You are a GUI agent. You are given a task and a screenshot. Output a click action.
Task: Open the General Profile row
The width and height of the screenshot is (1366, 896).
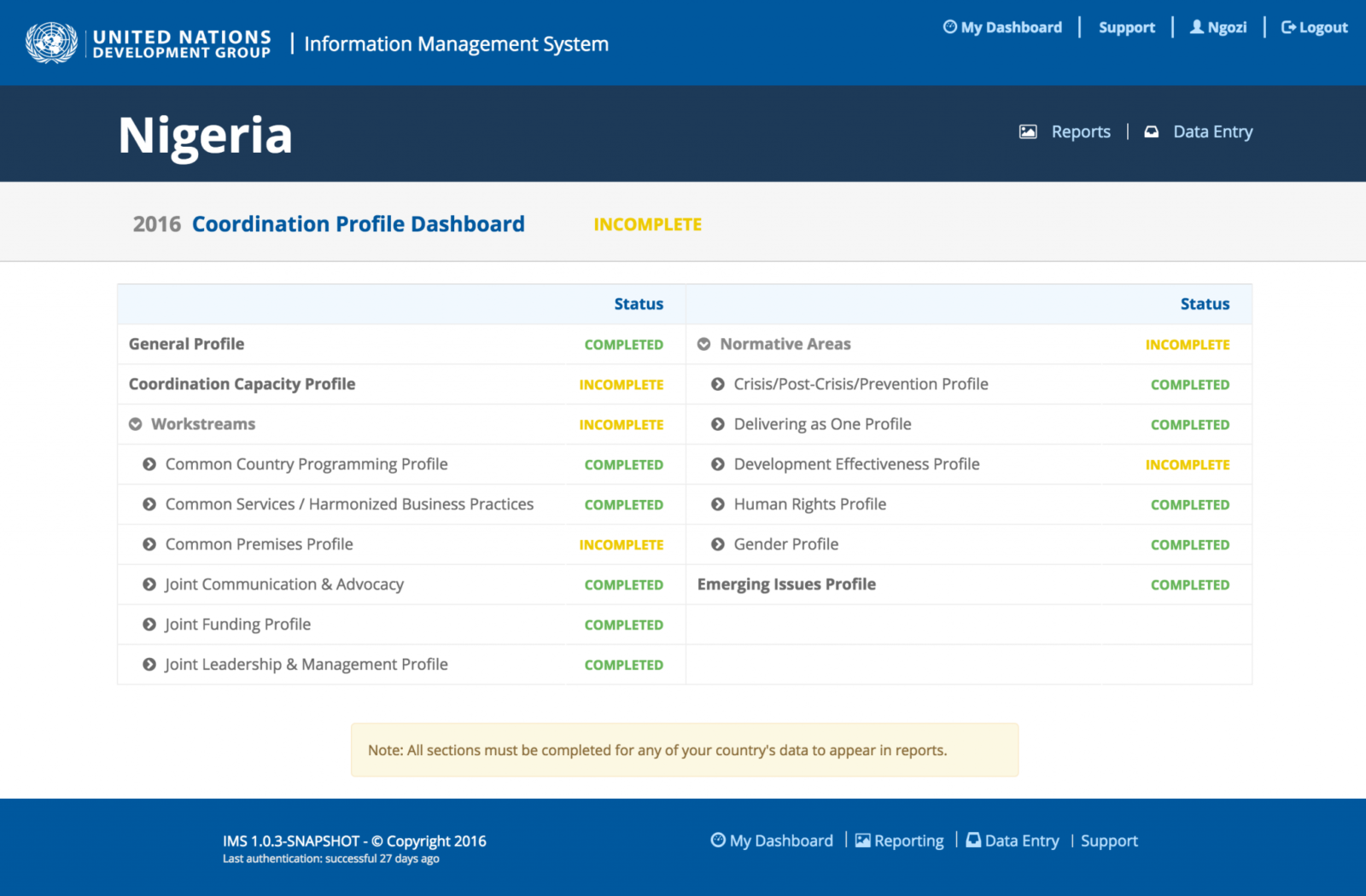(x=186, y=344)
